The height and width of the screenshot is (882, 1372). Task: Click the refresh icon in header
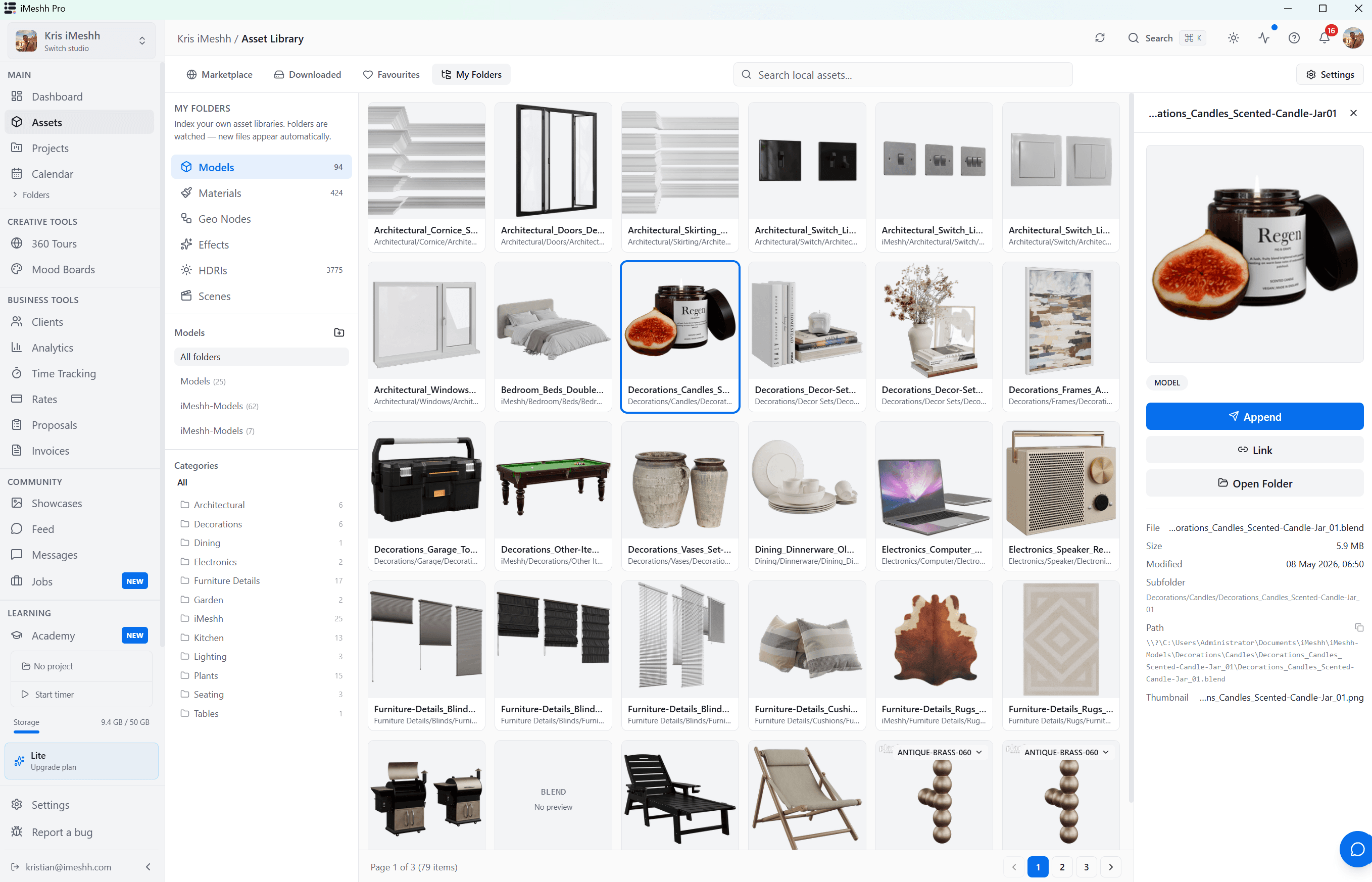click(1099, 38)
